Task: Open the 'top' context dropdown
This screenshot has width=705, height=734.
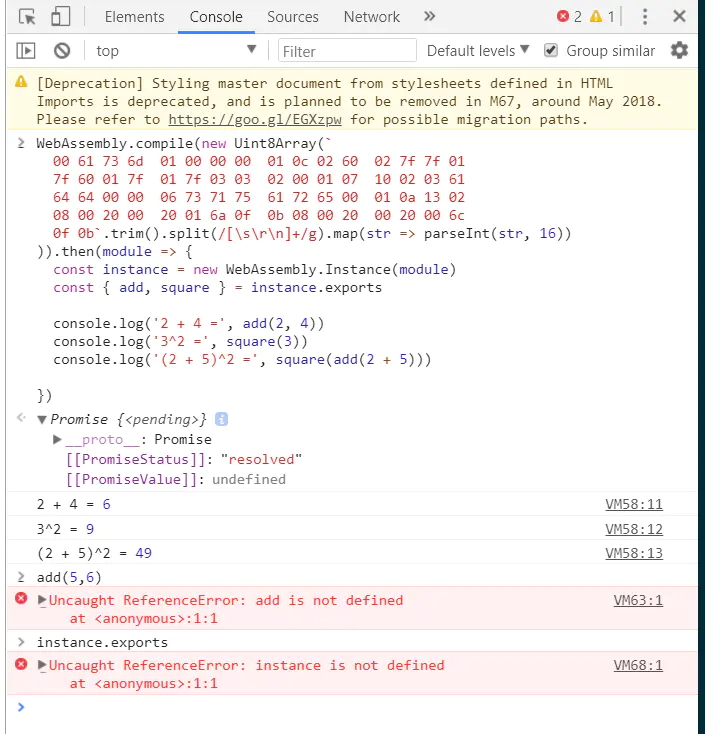Action: (x=175, y=51)
